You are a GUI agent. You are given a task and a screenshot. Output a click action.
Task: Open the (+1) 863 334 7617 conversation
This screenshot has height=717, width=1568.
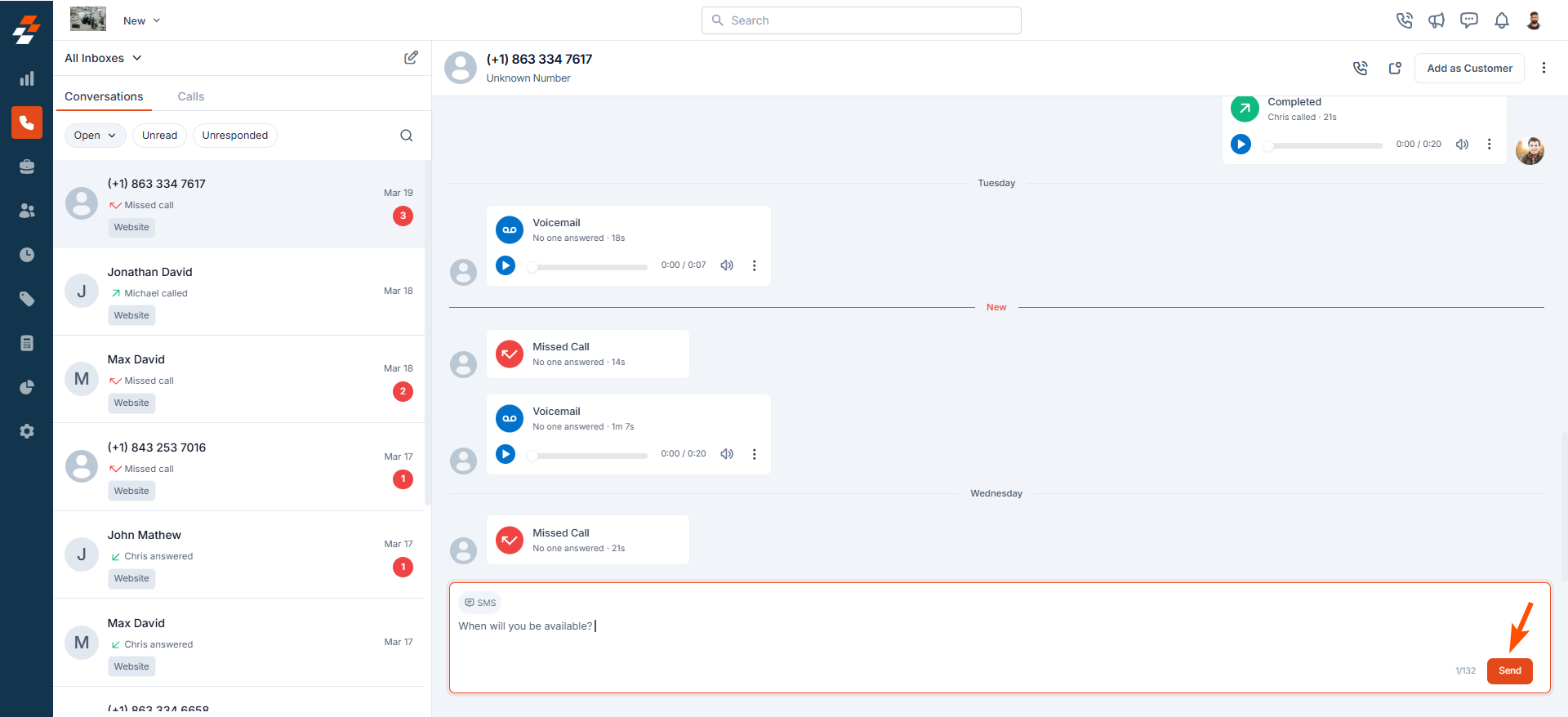(x=238, y=204)
